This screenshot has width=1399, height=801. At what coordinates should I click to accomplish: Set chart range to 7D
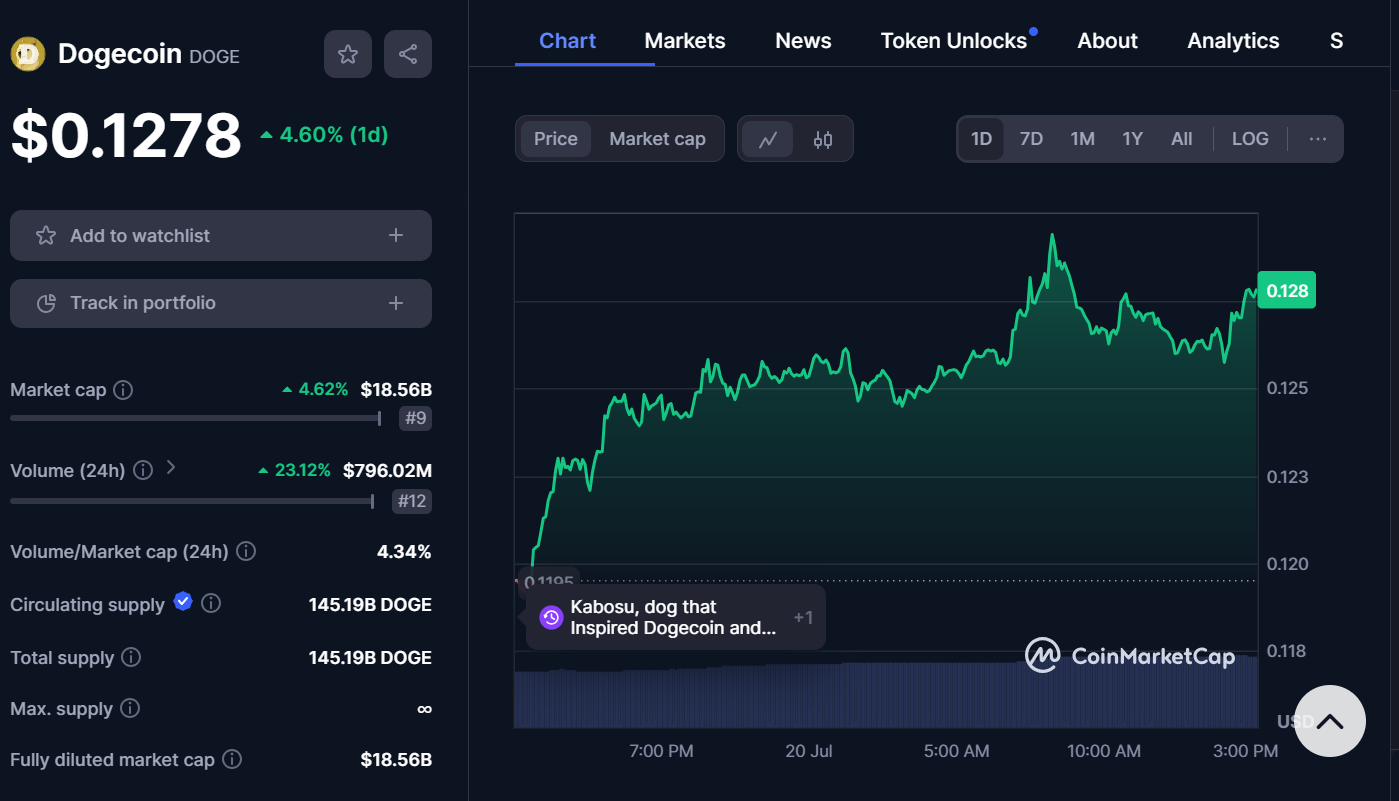point(1031,139)
